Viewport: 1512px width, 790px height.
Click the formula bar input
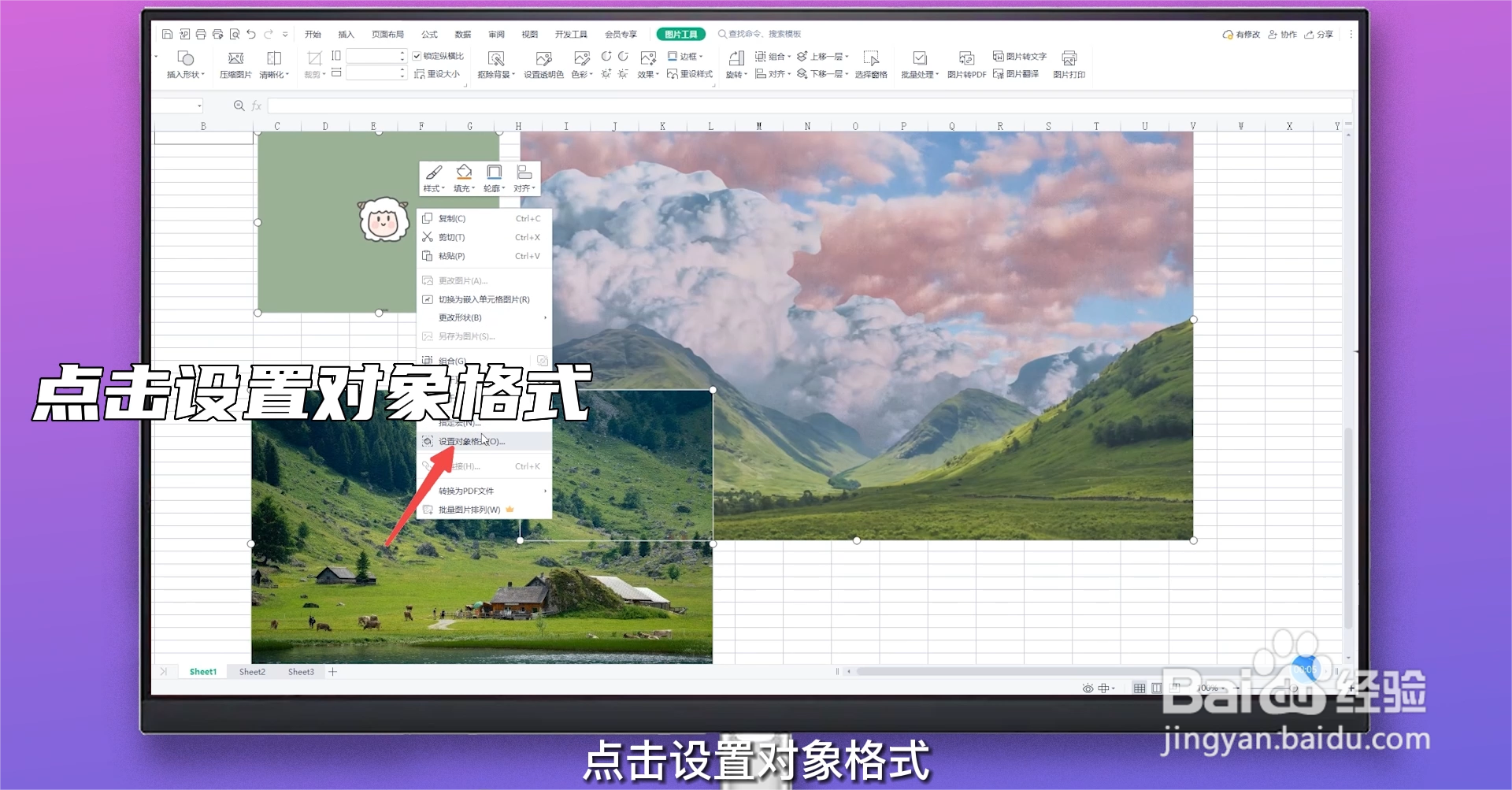coord(810,106)
